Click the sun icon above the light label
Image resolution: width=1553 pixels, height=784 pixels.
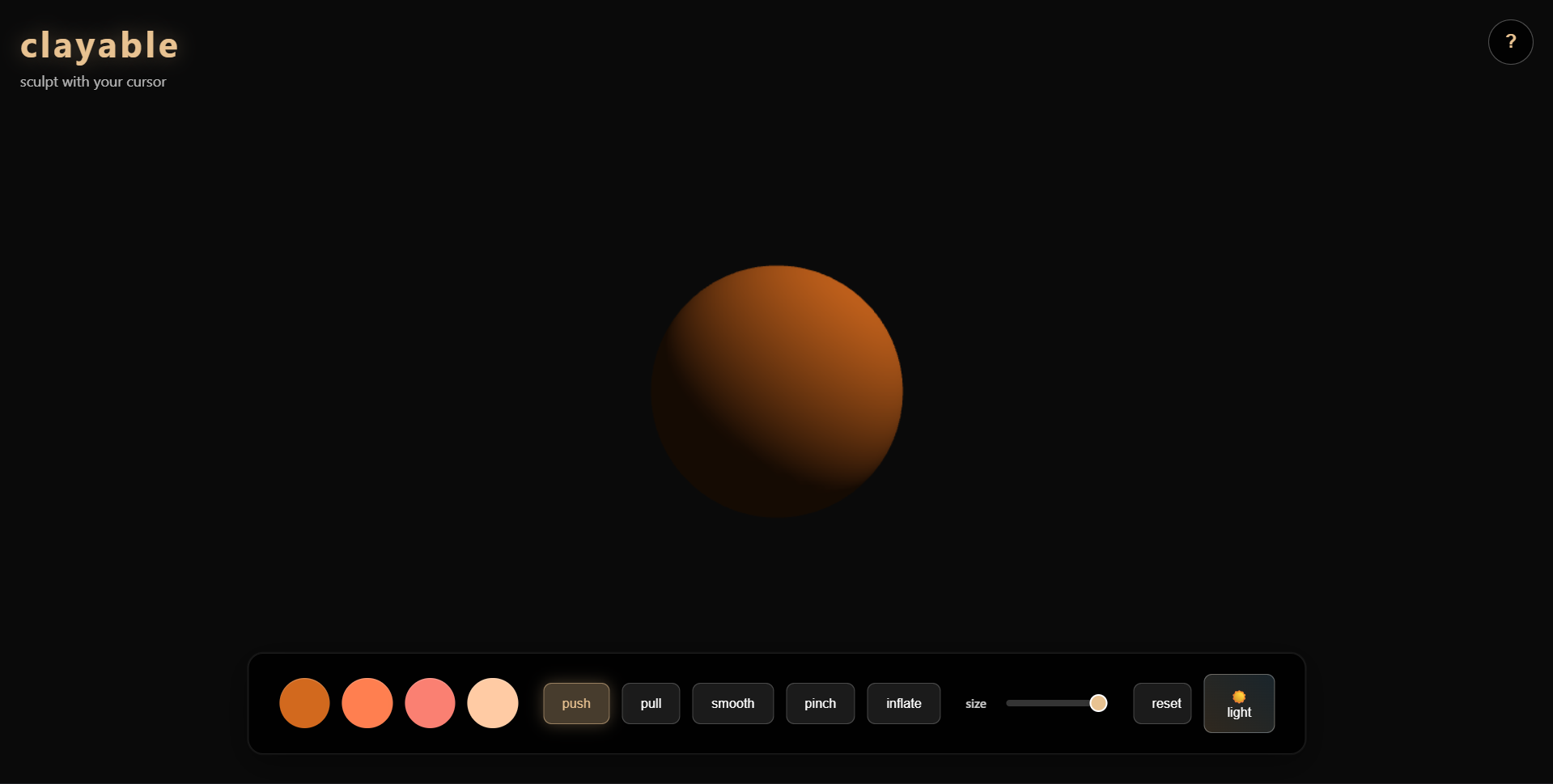coord(1238,697)
